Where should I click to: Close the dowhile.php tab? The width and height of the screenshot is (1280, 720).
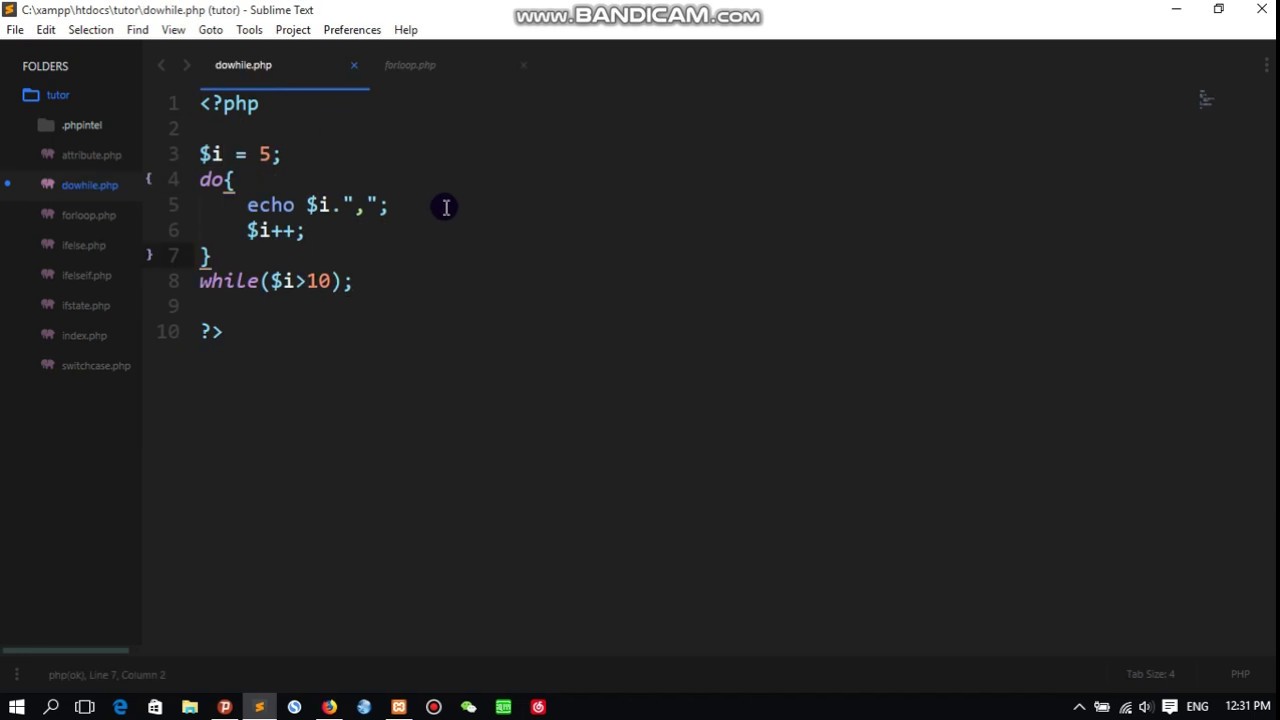(354, 65)
